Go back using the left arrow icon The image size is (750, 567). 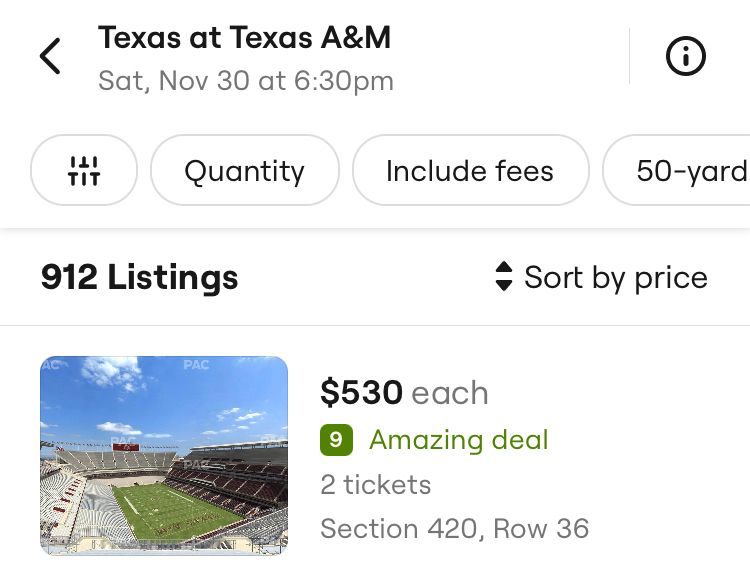(50, 57)
